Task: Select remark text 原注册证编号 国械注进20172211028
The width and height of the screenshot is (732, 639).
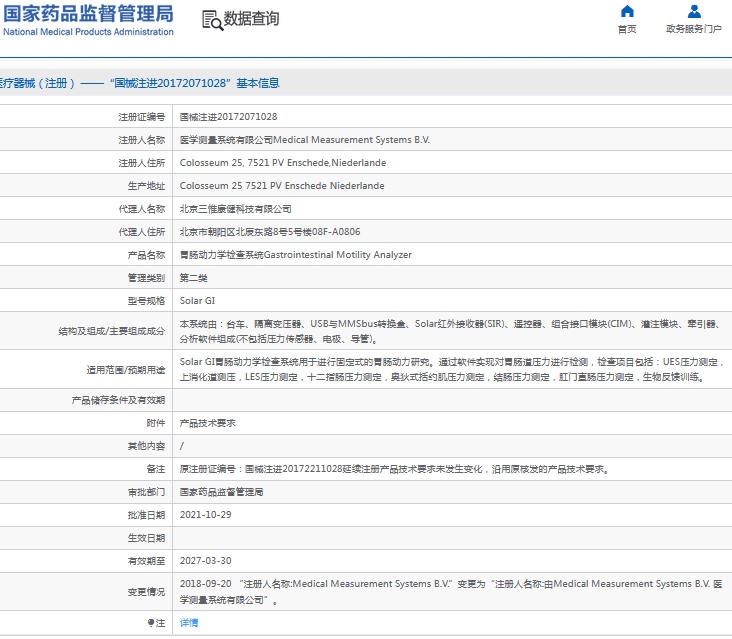Action: (395, 469)
